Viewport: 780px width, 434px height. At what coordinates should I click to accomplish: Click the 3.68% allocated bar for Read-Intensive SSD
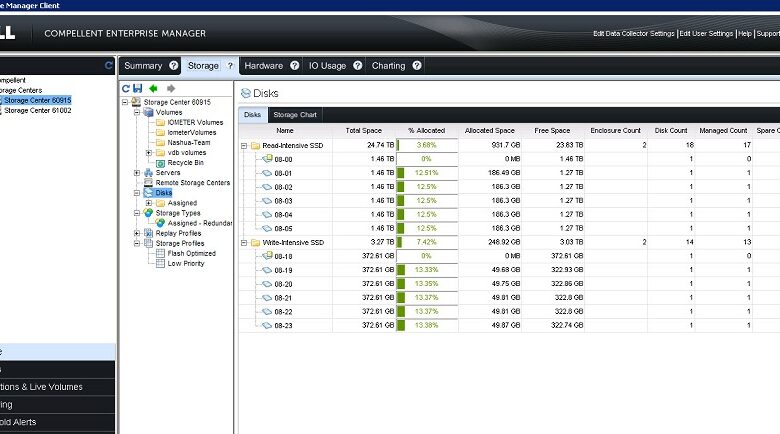(427, 145)
